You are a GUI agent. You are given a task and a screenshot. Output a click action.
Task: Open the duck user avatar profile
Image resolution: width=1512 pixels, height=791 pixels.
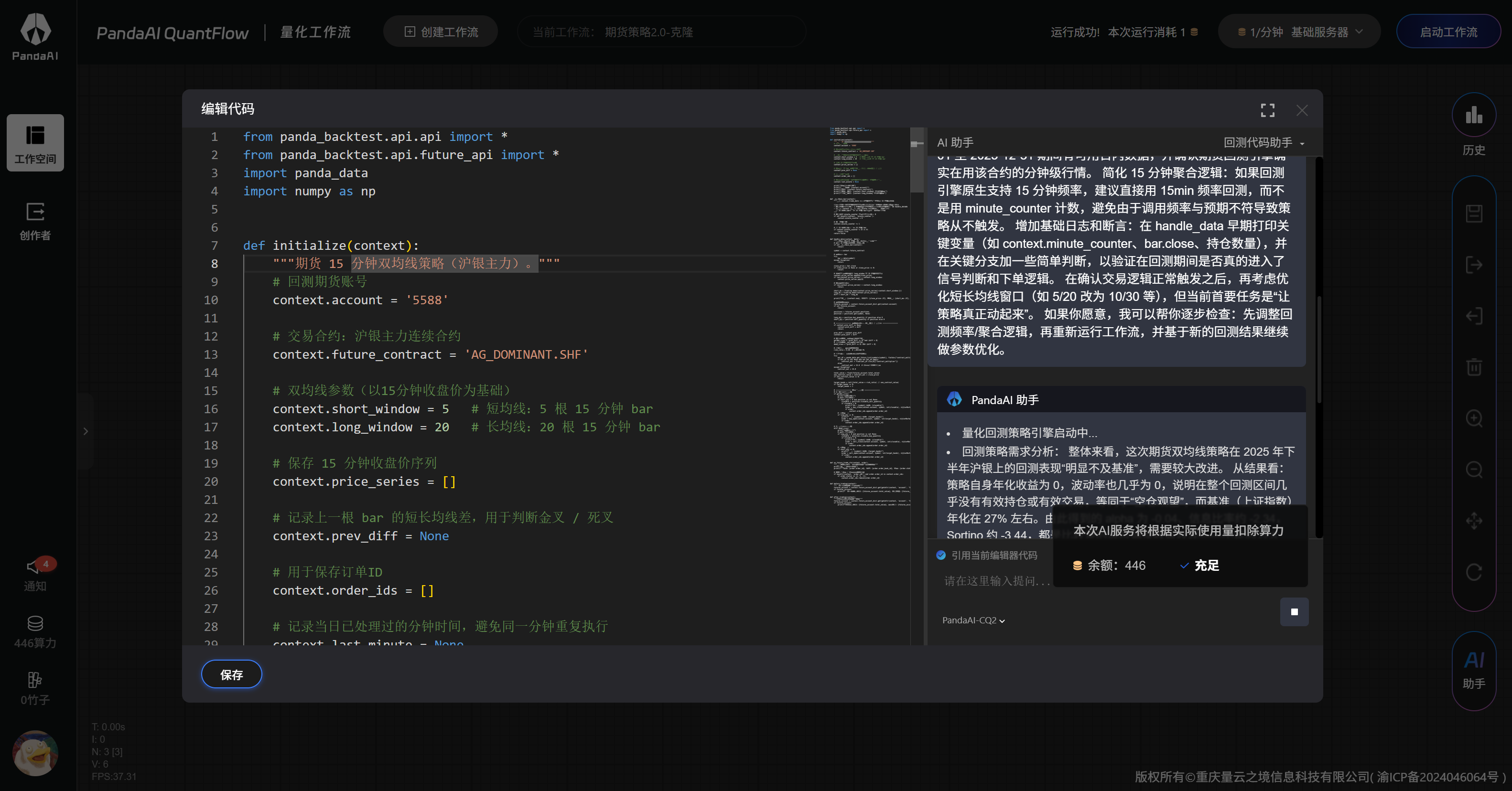[x=35, y=753]
